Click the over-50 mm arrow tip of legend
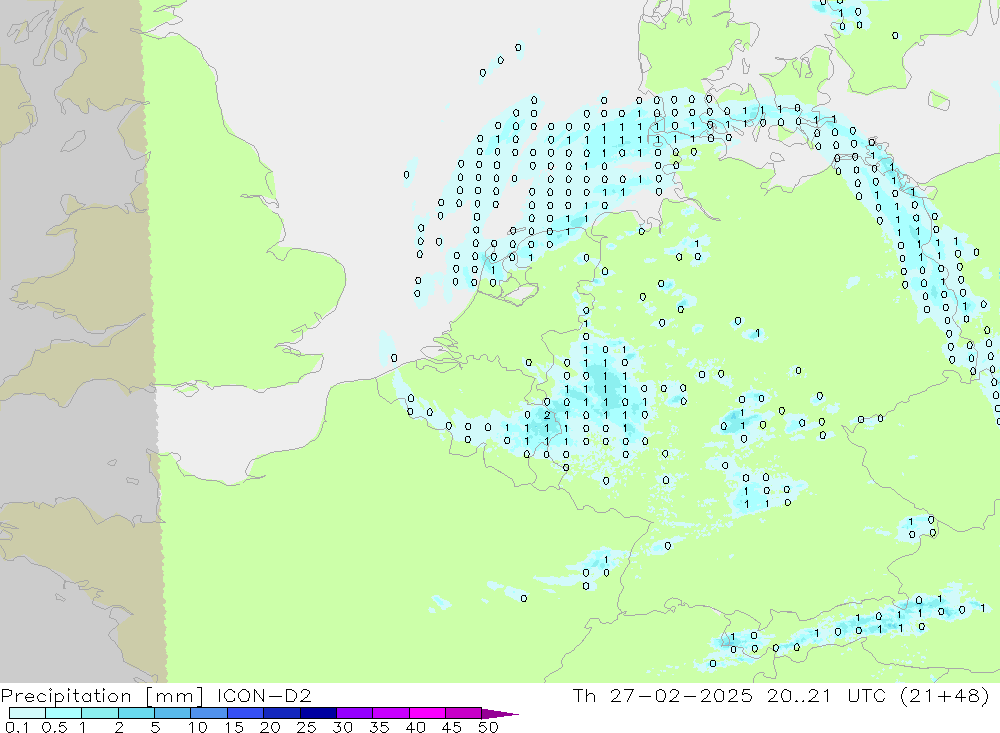Image resolution: width=1000 pixels, height=733 pixels. pos(500,713)
